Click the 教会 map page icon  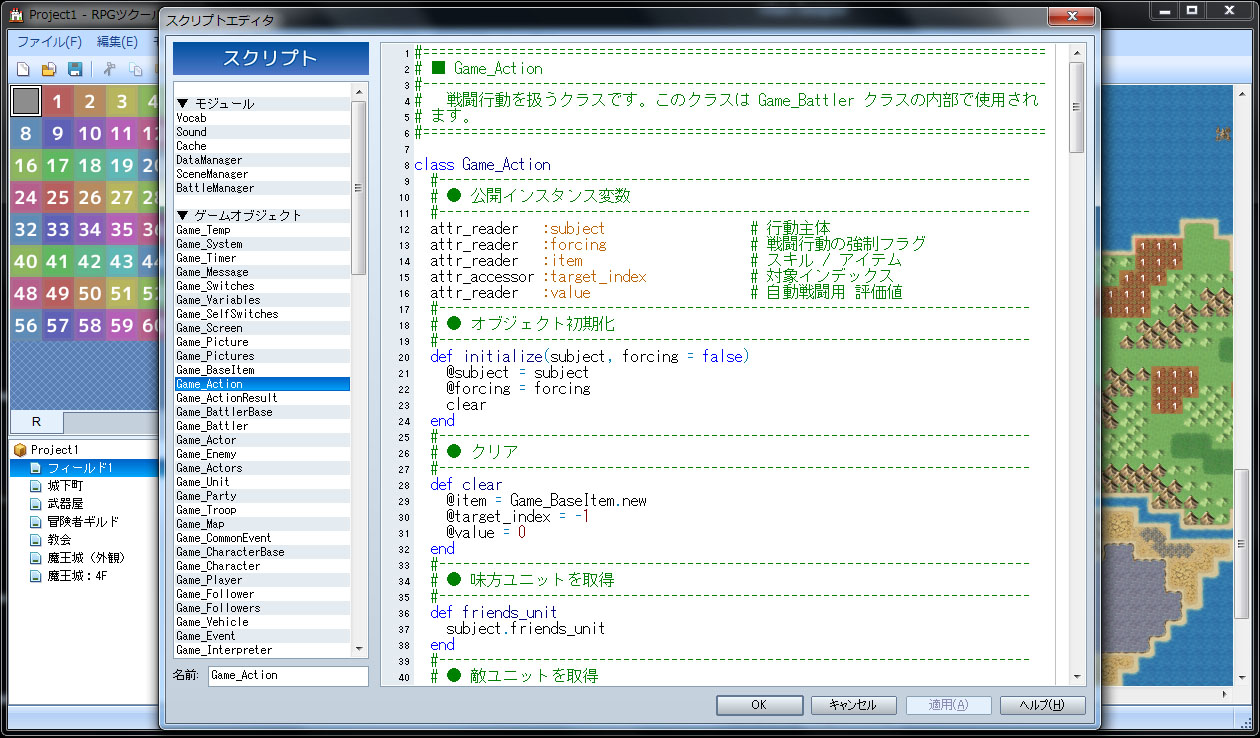[36, 540]
